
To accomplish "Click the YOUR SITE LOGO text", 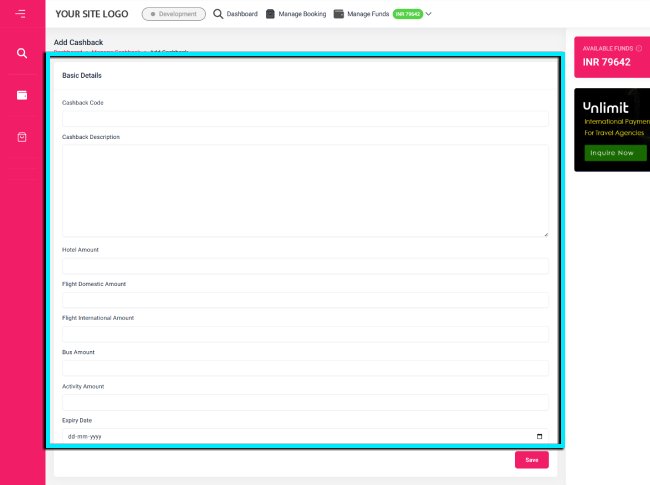I will point(92,14).
